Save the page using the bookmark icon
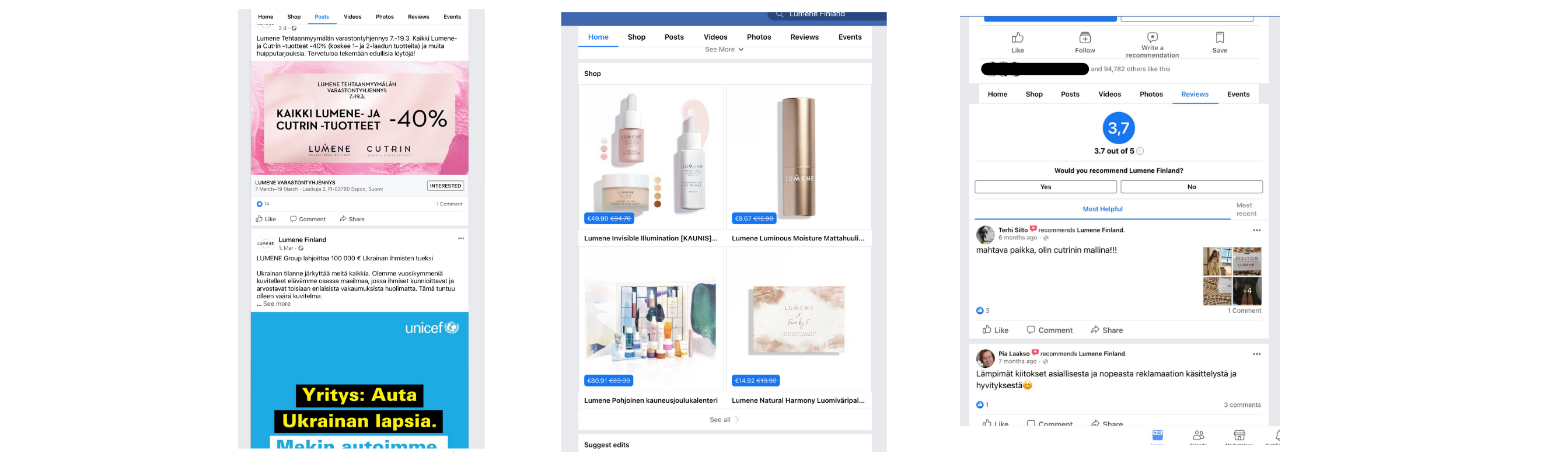Viewport: 1568px width, 467px height. 1219,38
